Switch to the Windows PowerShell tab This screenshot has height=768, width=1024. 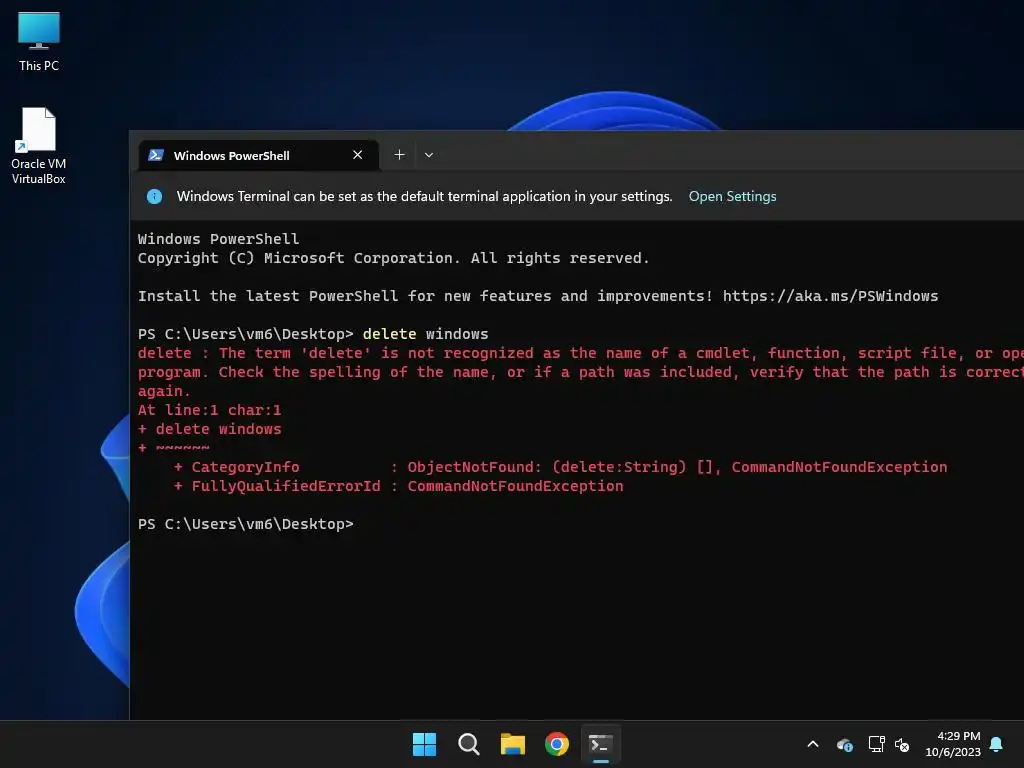tap(259, 155)
